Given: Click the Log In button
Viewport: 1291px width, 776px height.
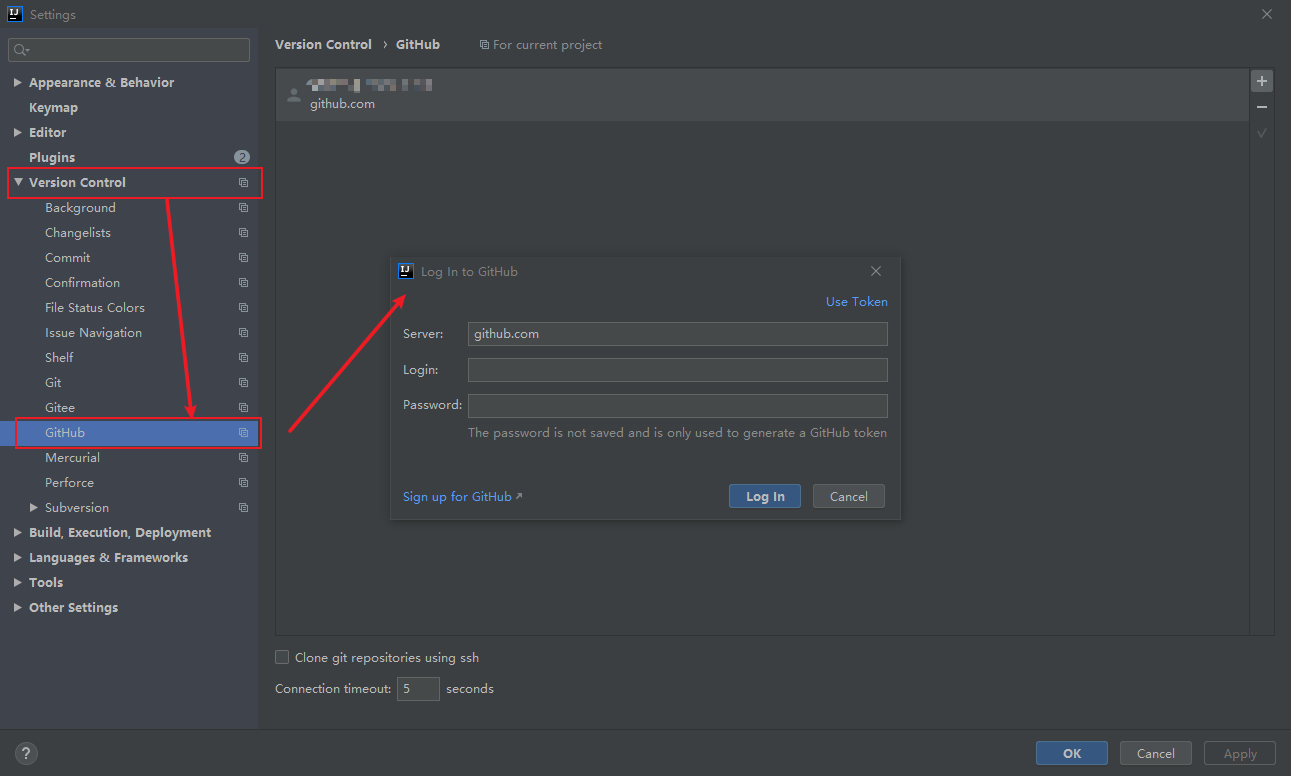Looking at the screenshot, I should [x=765, y=496].
